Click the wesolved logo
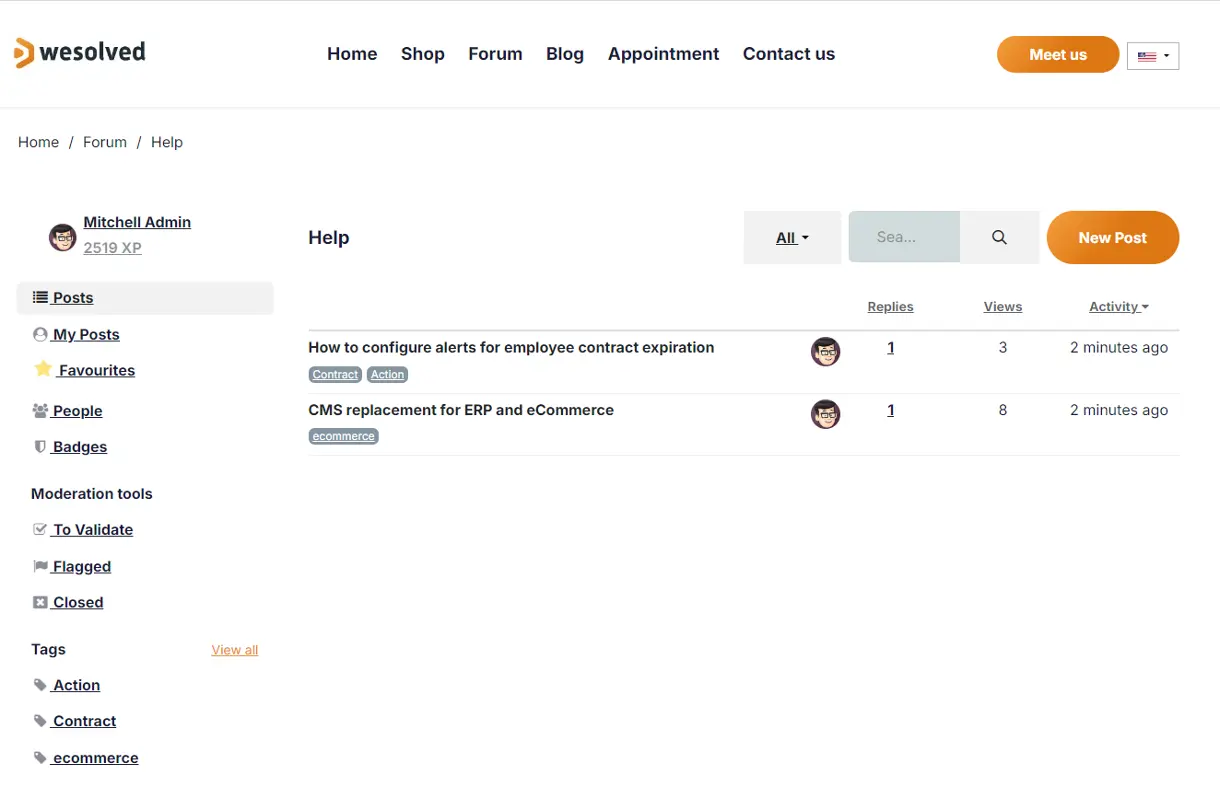Viewport: 1220px width, 787px height. (x=80, y=52)
